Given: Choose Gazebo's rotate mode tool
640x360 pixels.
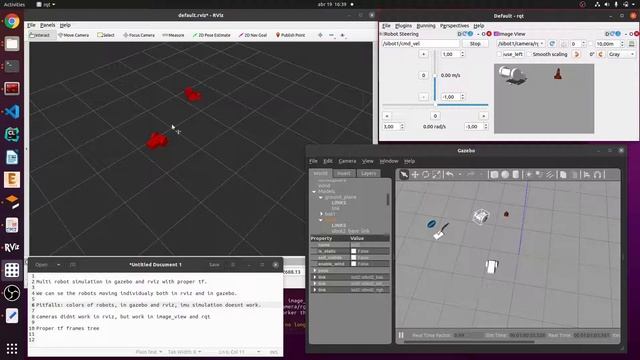Looking at the screenshot, I should pos(426,175).
